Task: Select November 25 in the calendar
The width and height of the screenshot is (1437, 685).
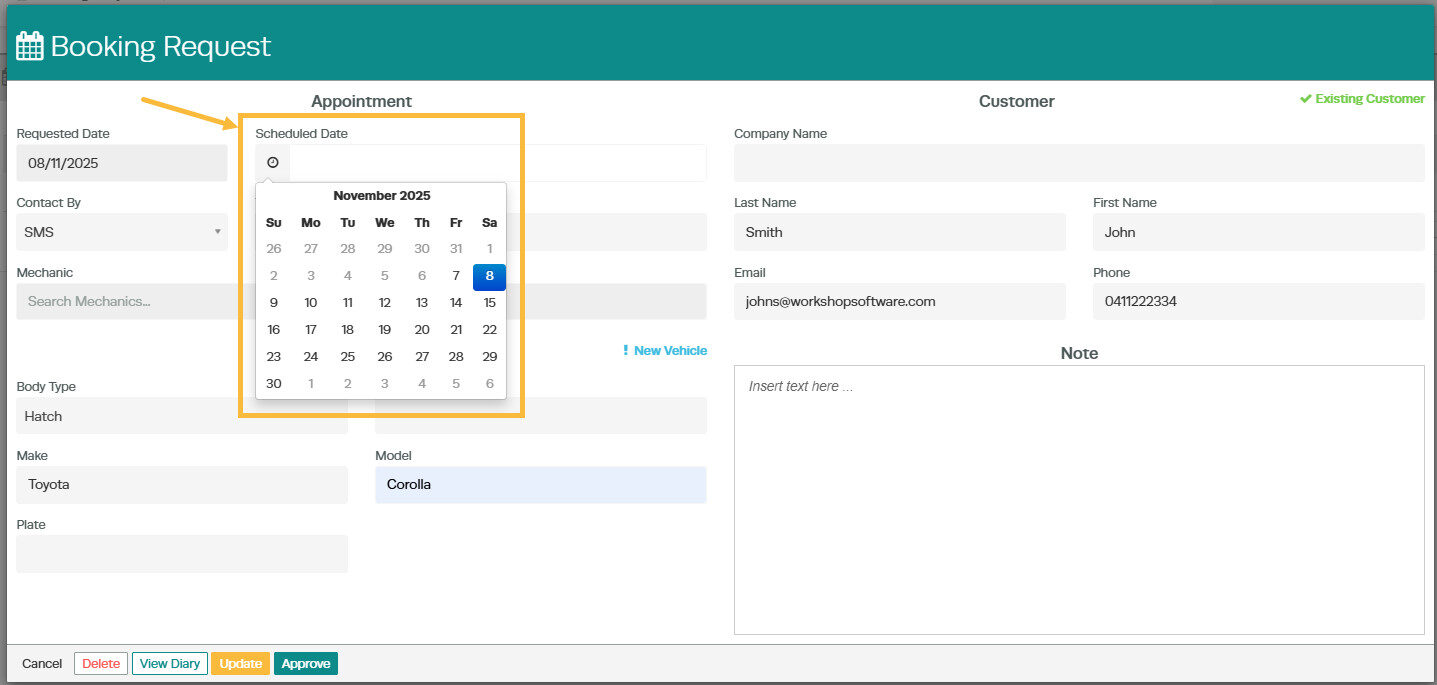Action: (348, 357)
